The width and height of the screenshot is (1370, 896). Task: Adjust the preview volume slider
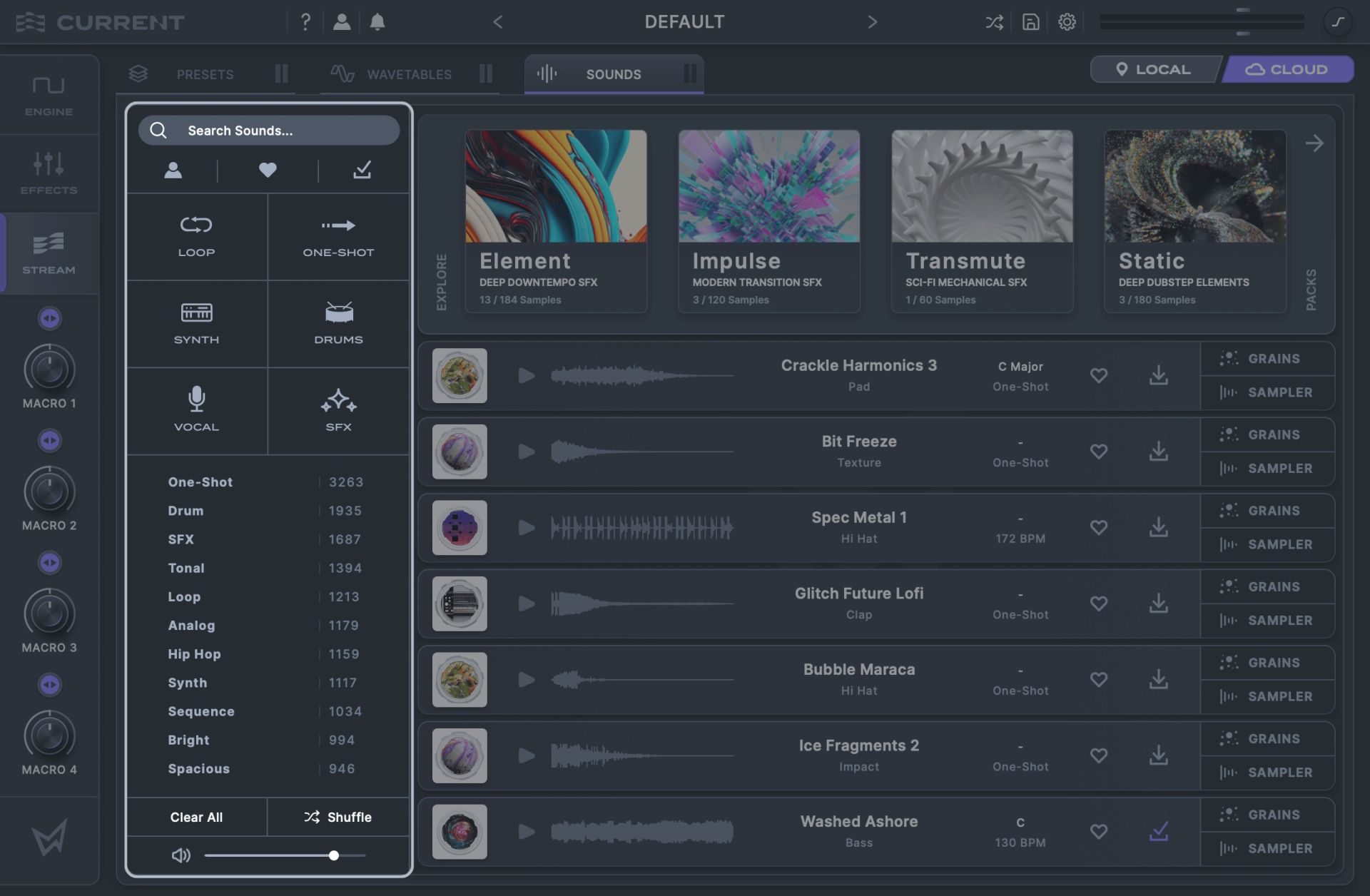(x=285, y=855)
